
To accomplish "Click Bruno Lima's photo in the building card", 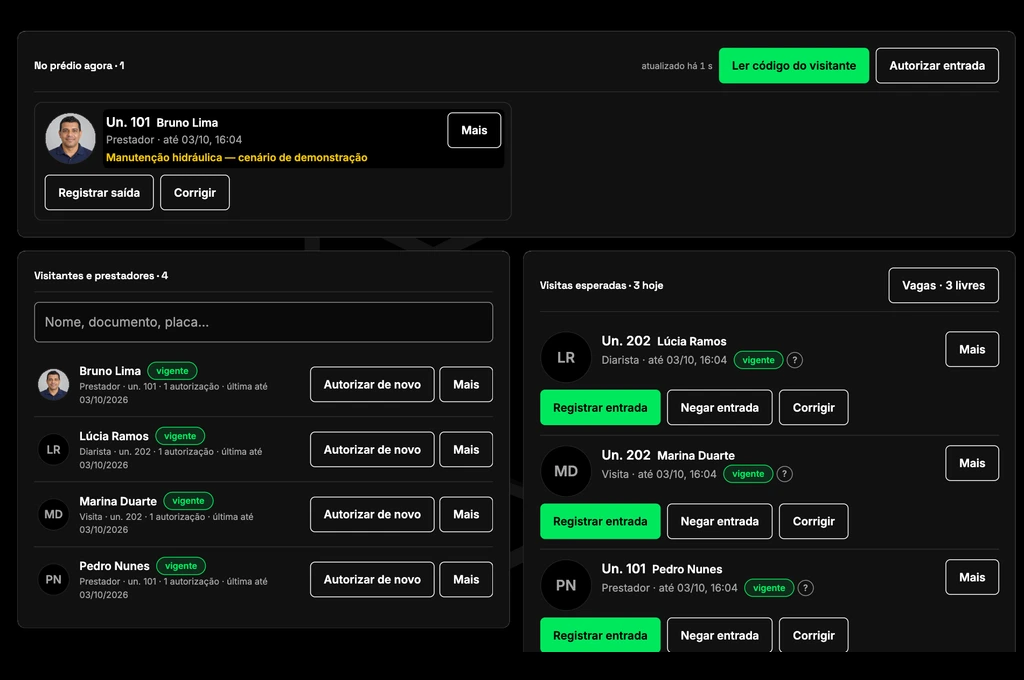I will click(70, 138).
